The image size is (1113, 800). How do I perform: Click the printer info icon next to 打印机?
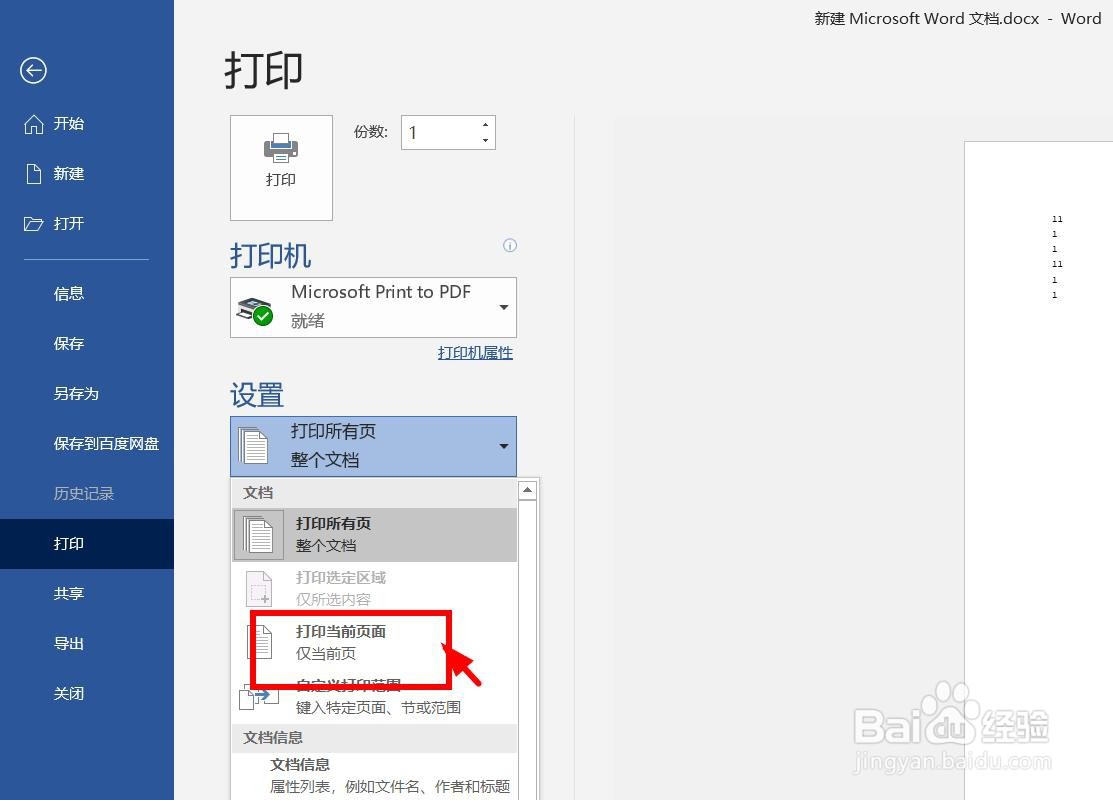510,246
